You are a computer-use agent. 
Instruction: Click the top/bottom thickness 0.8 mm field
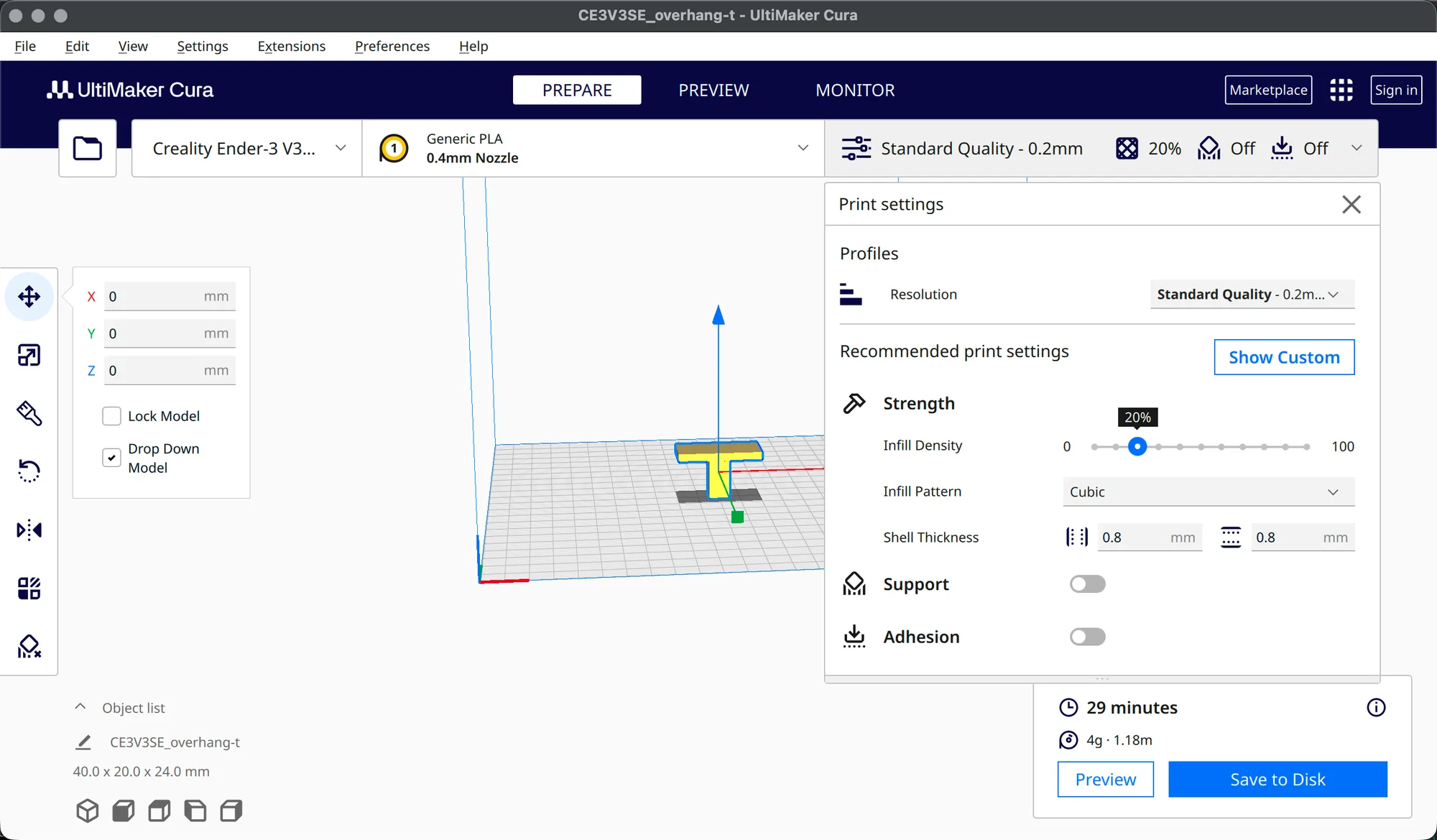(1303, 537)
